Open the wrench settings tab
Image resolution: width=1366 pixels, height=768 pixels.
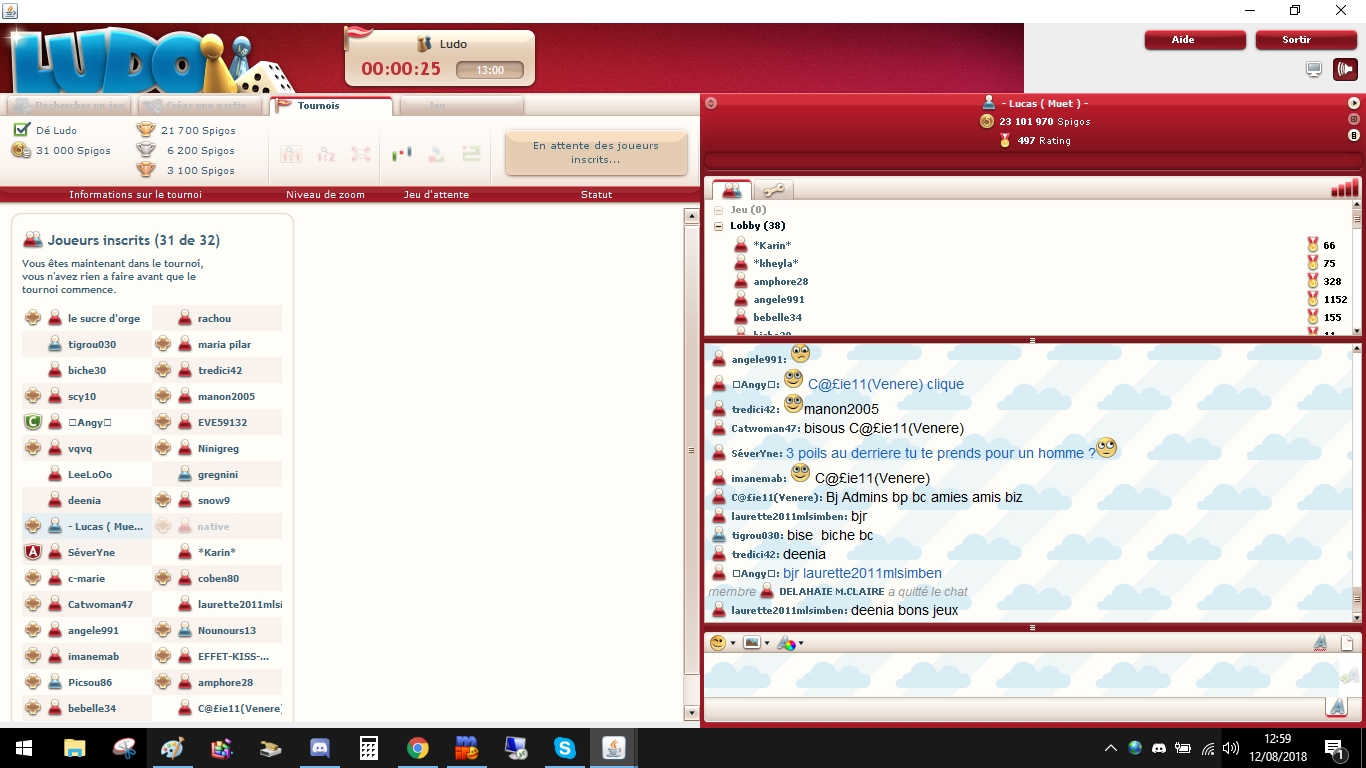(x=773, y=190)
